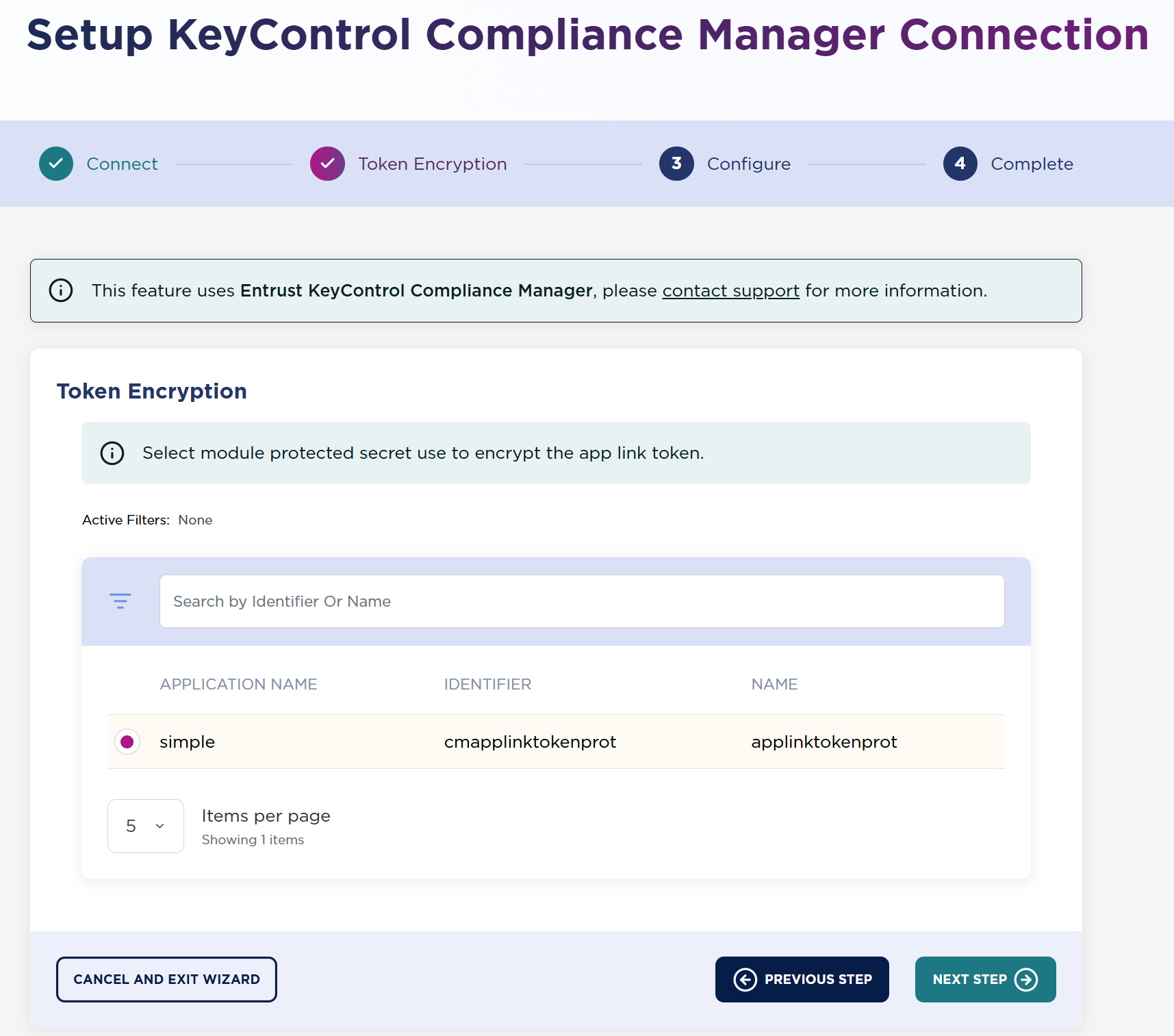This screenshot has height=1036, width=1174.
Task: Click the Active Filters None text
Action: pyautogui.click(x=147, y=520)
